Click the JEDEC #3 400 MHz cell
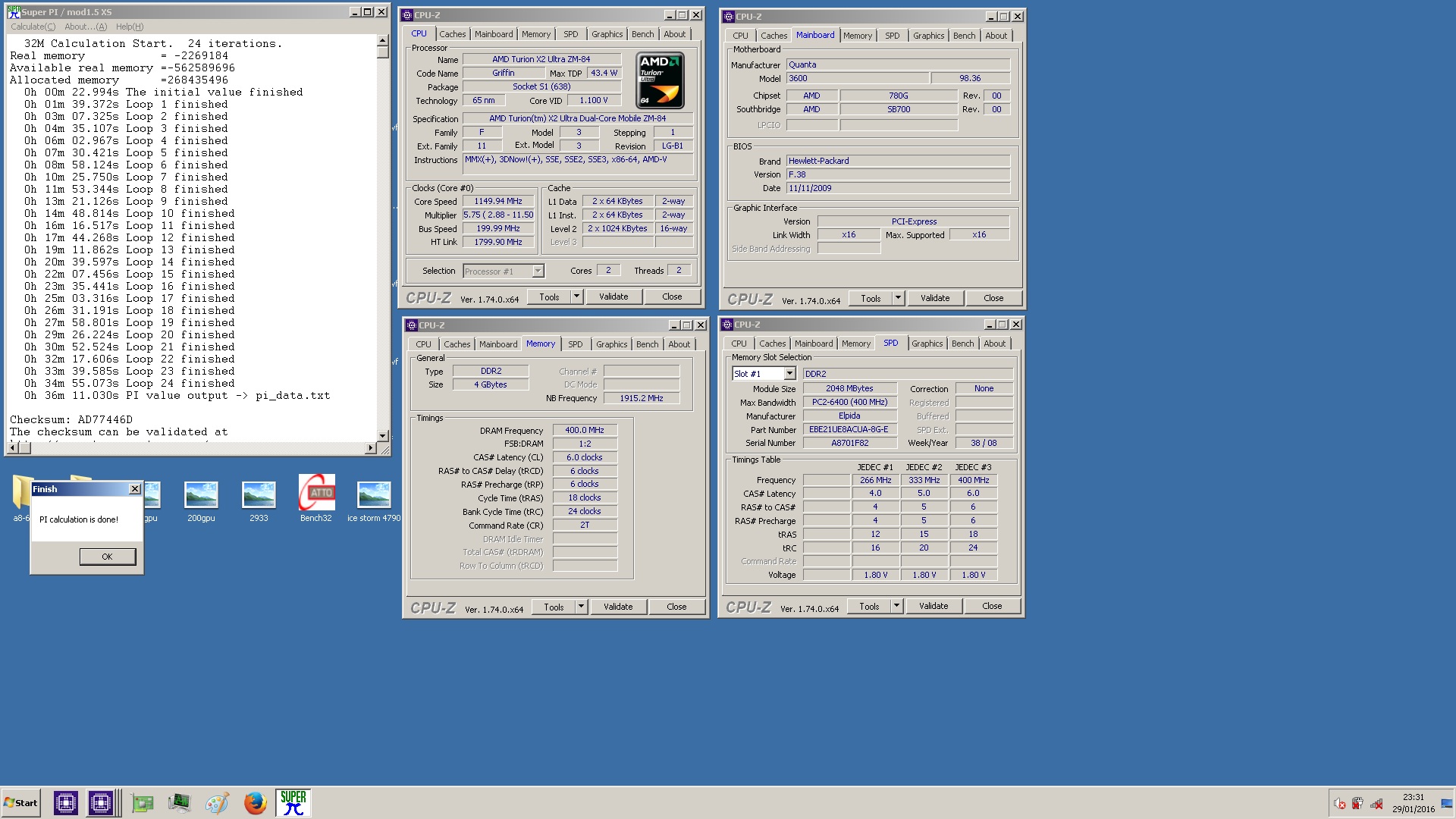 point(973,480)
